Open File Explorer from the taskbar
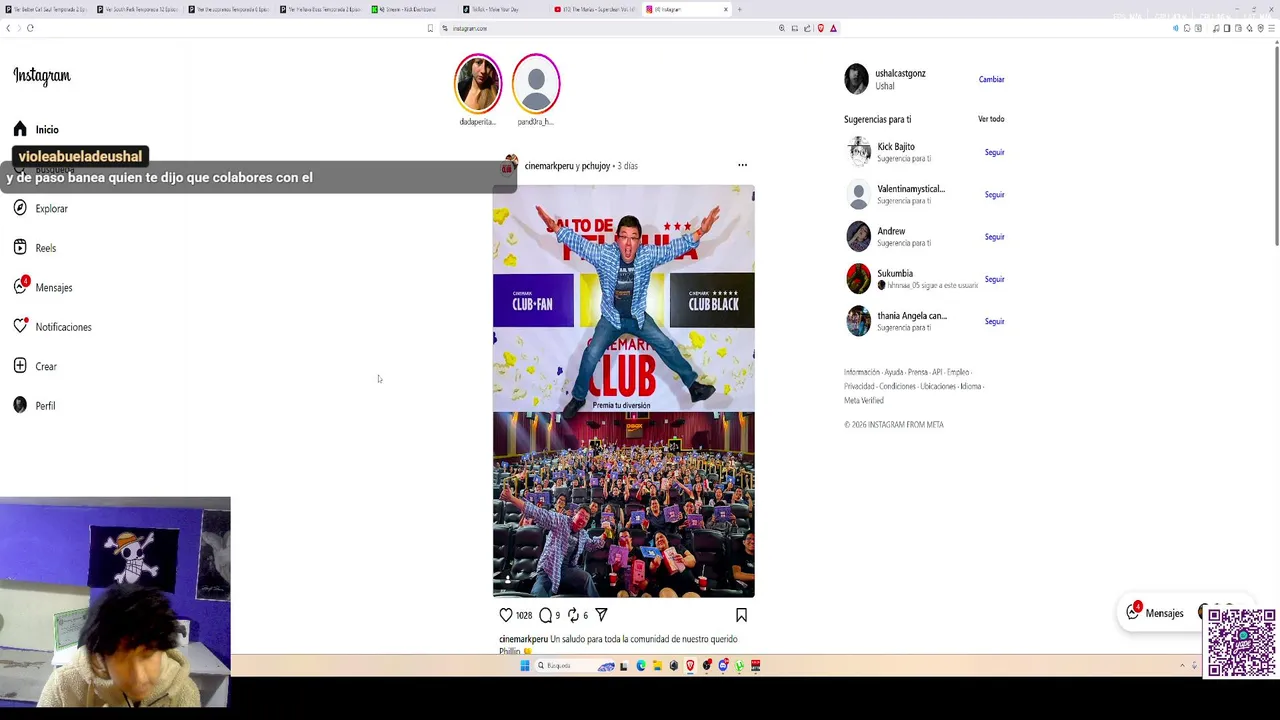The image size is (1280, 720). pos(657,665)
